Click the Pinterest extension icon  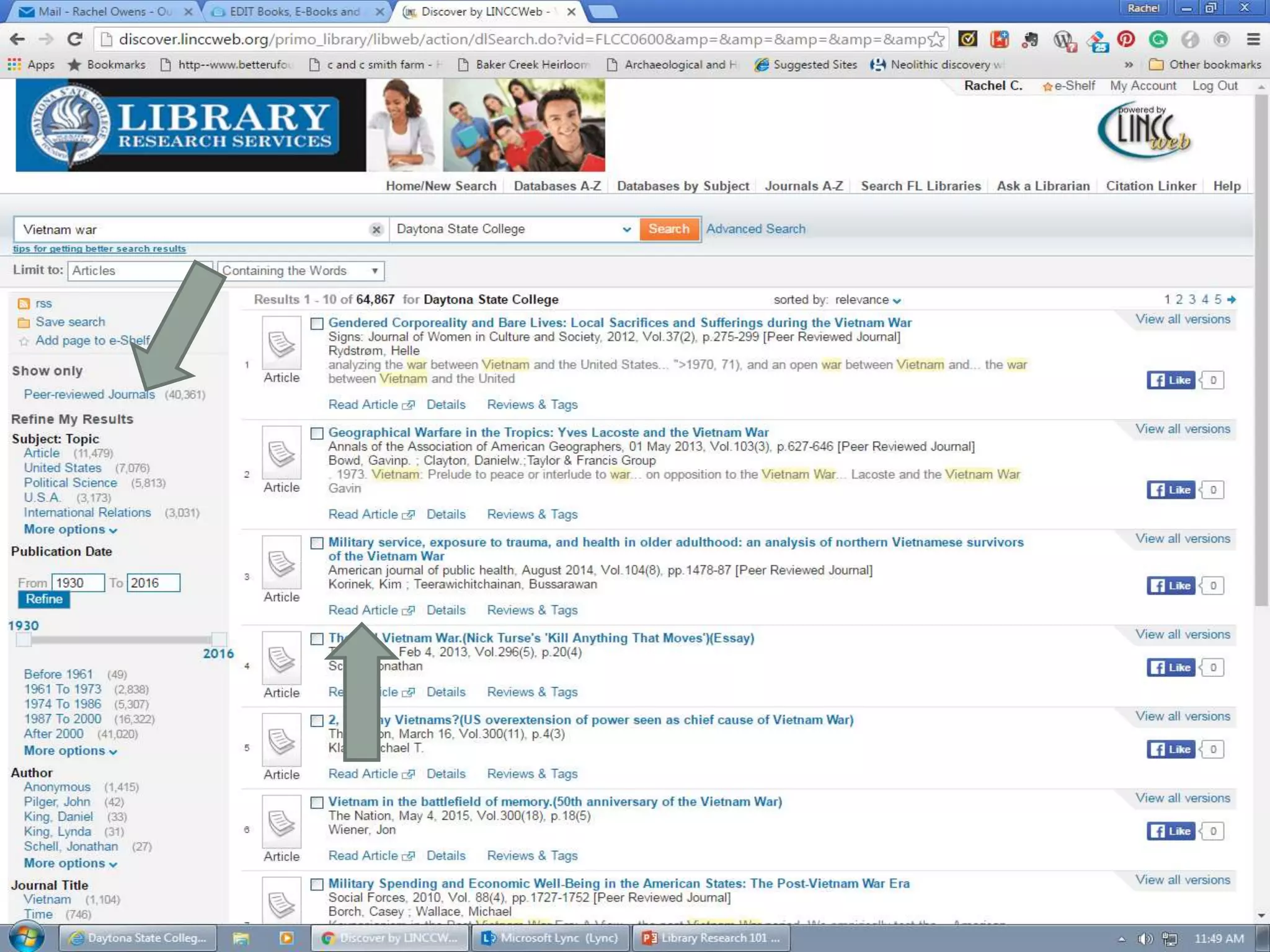1126,40
